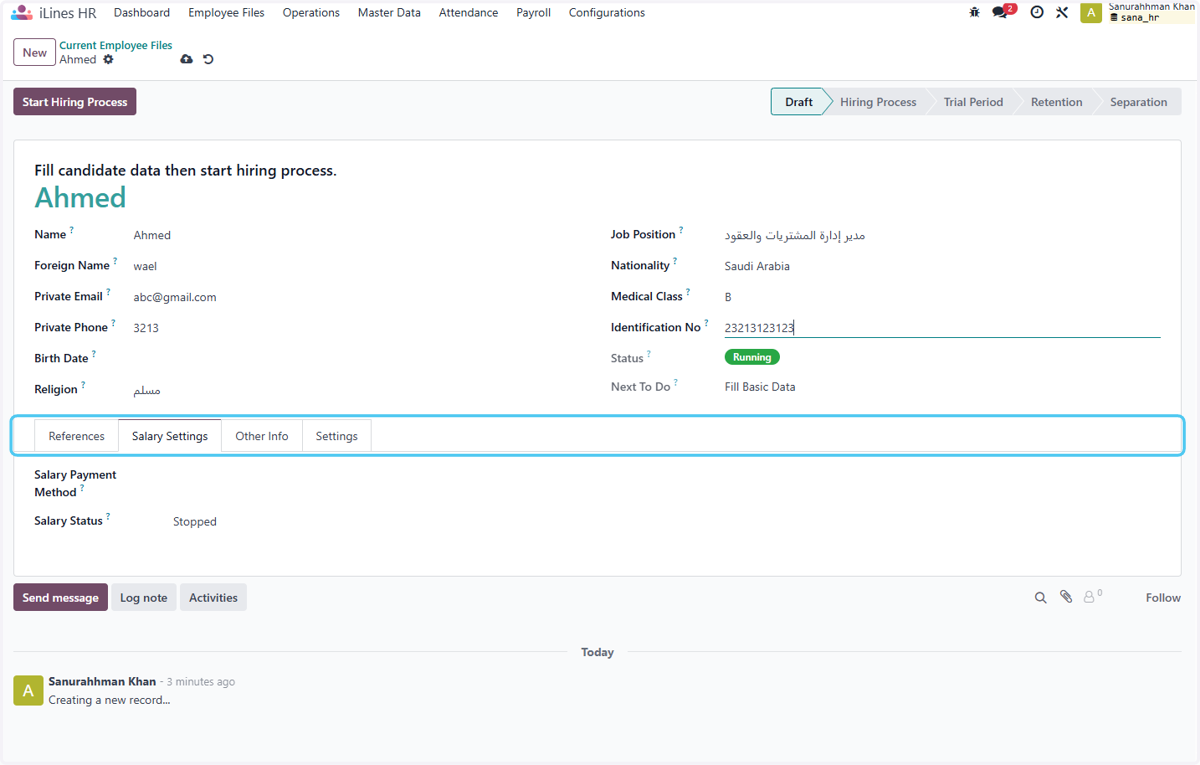Image resolution: width=1200 pixels, height=765 pixels.
Task: Switch to the Other Info tab
Action: tap(262, 436)
